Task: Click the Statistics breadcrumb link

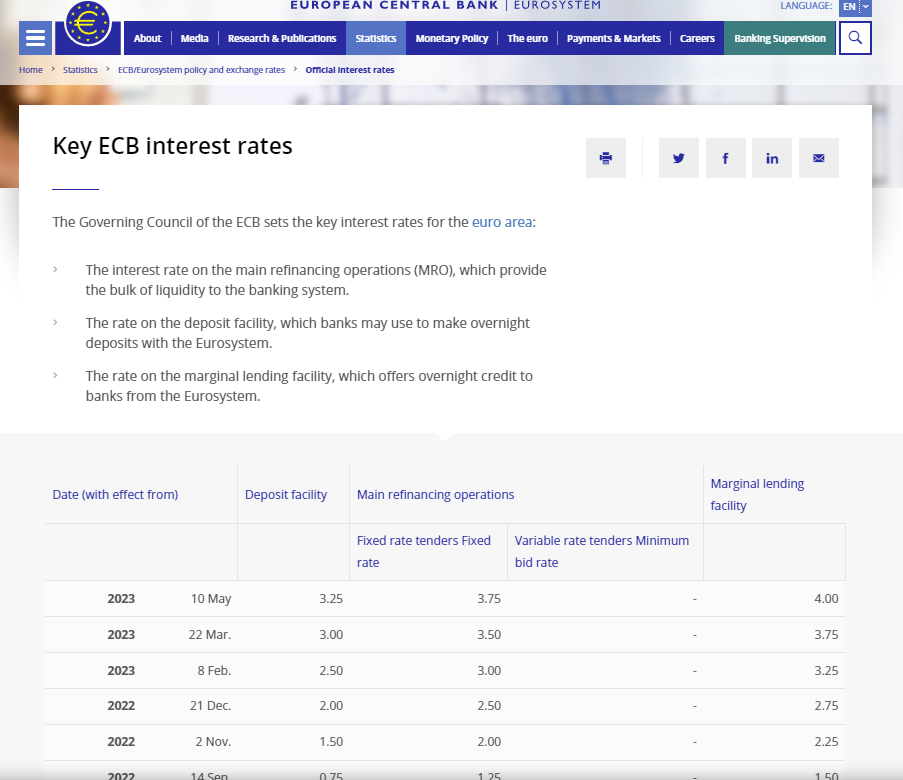Action: point(80,70)
